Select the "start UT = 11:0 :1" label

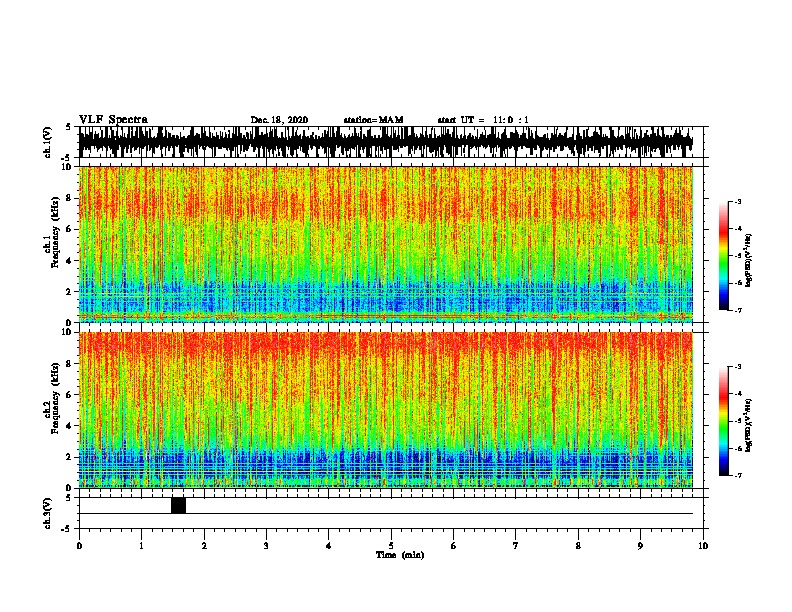[x=483, y=120]
